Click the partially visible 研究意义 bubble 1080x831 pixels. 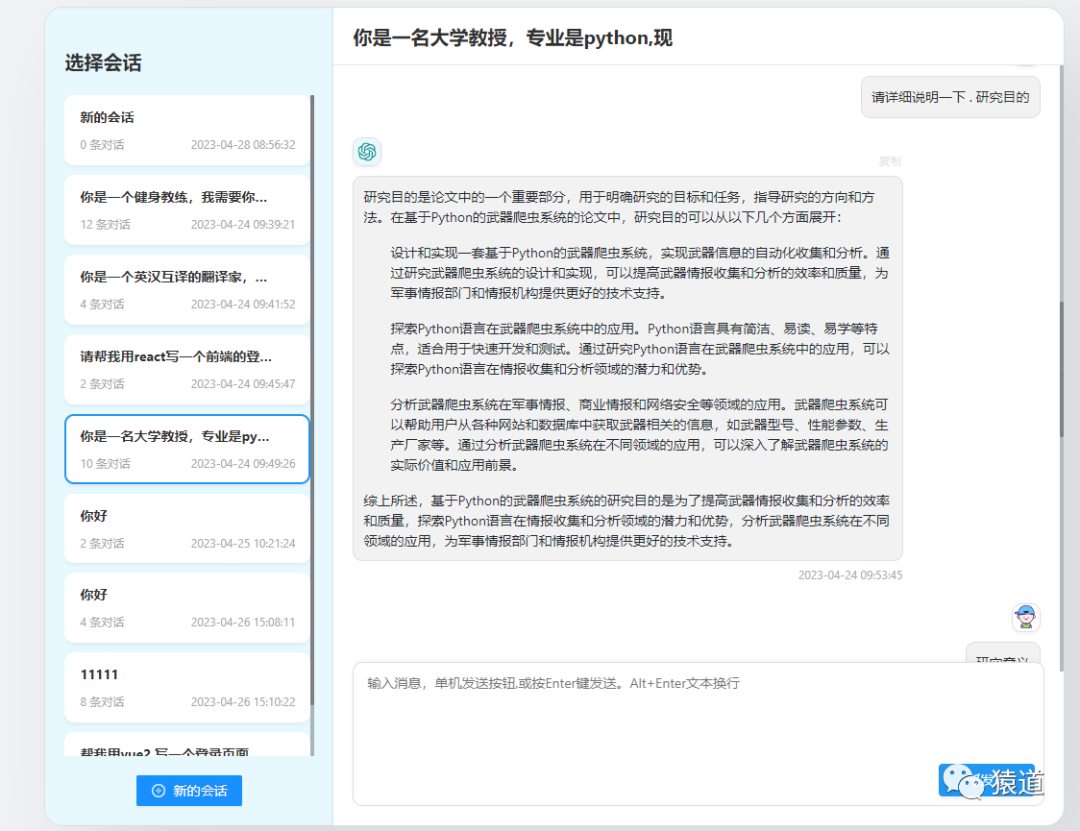click(1001, 657)
